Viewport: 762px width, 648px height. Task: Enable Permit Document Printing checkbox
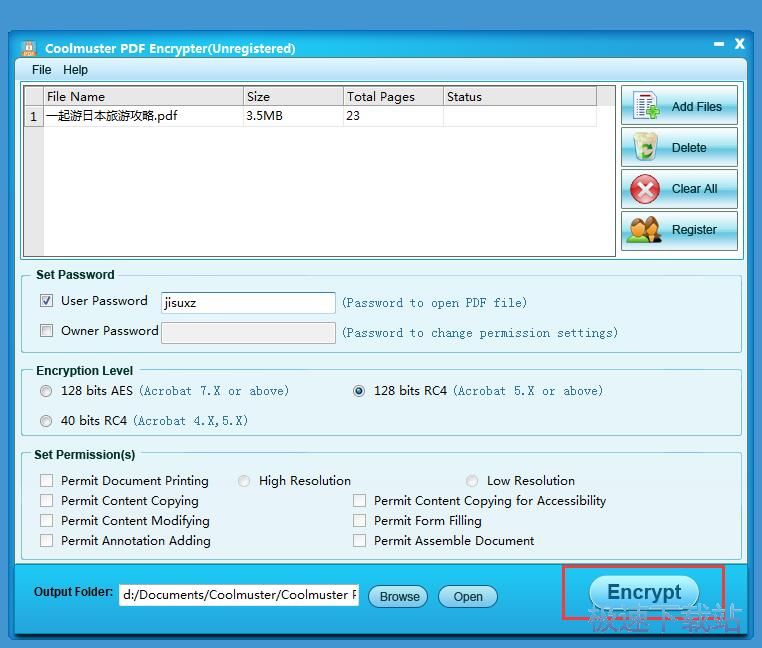tap(47, 481)
